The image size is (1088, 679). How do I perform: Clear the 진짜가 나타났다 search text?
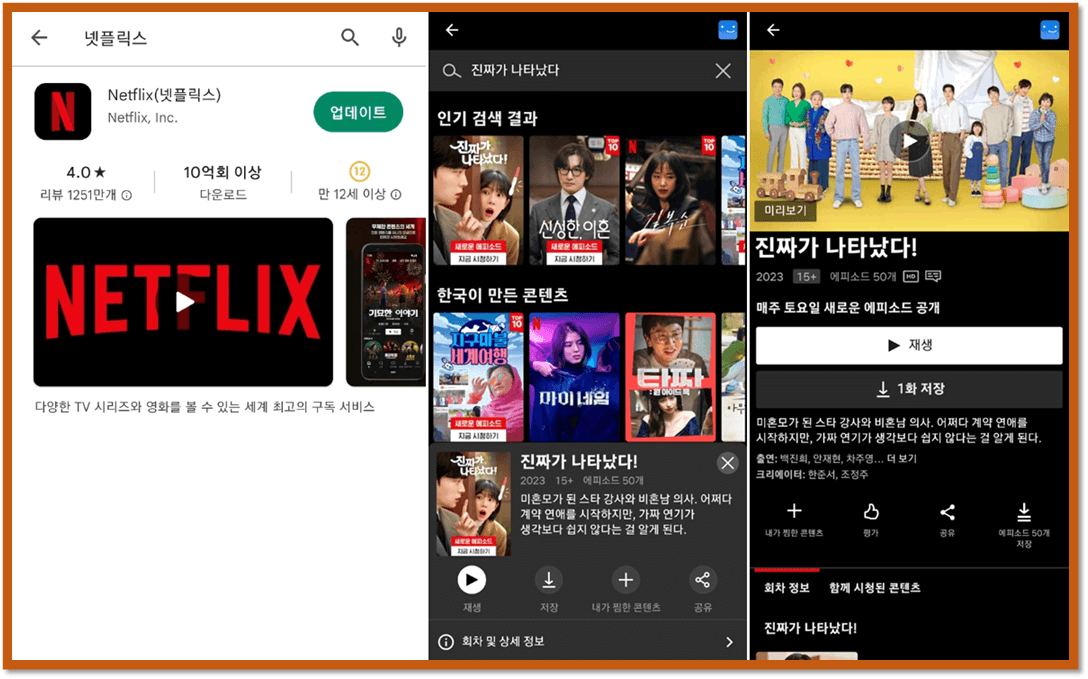click(x=723, y=71)
